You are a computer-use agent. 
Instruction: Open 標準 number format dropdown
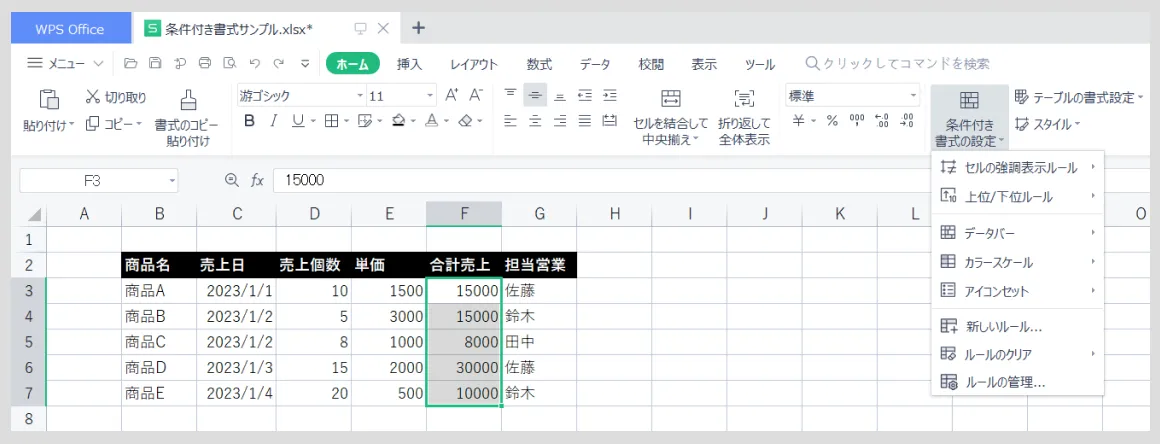tap(914, 96)
